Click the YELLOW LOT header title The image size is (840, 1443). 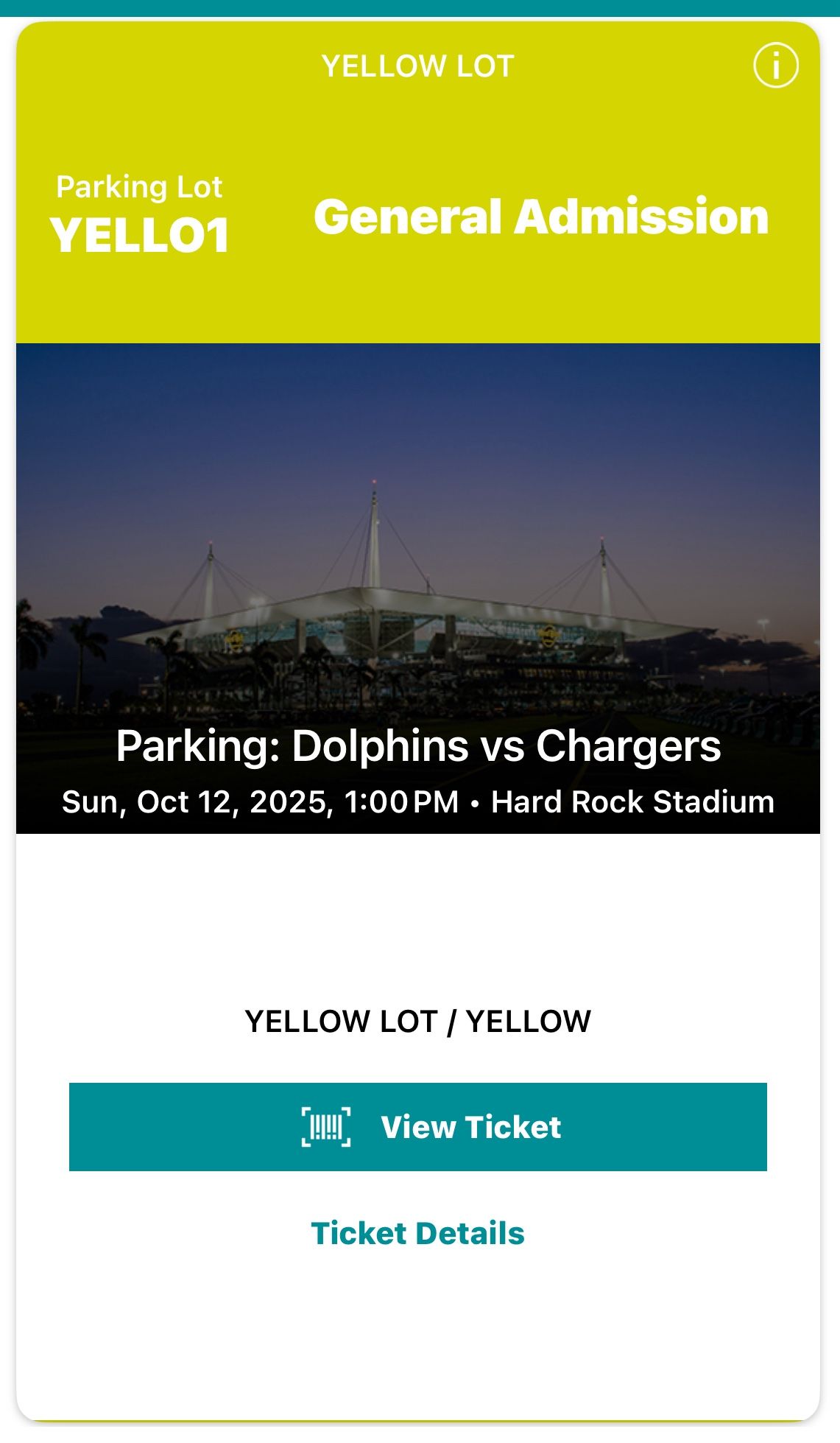(x=417, y=66)
